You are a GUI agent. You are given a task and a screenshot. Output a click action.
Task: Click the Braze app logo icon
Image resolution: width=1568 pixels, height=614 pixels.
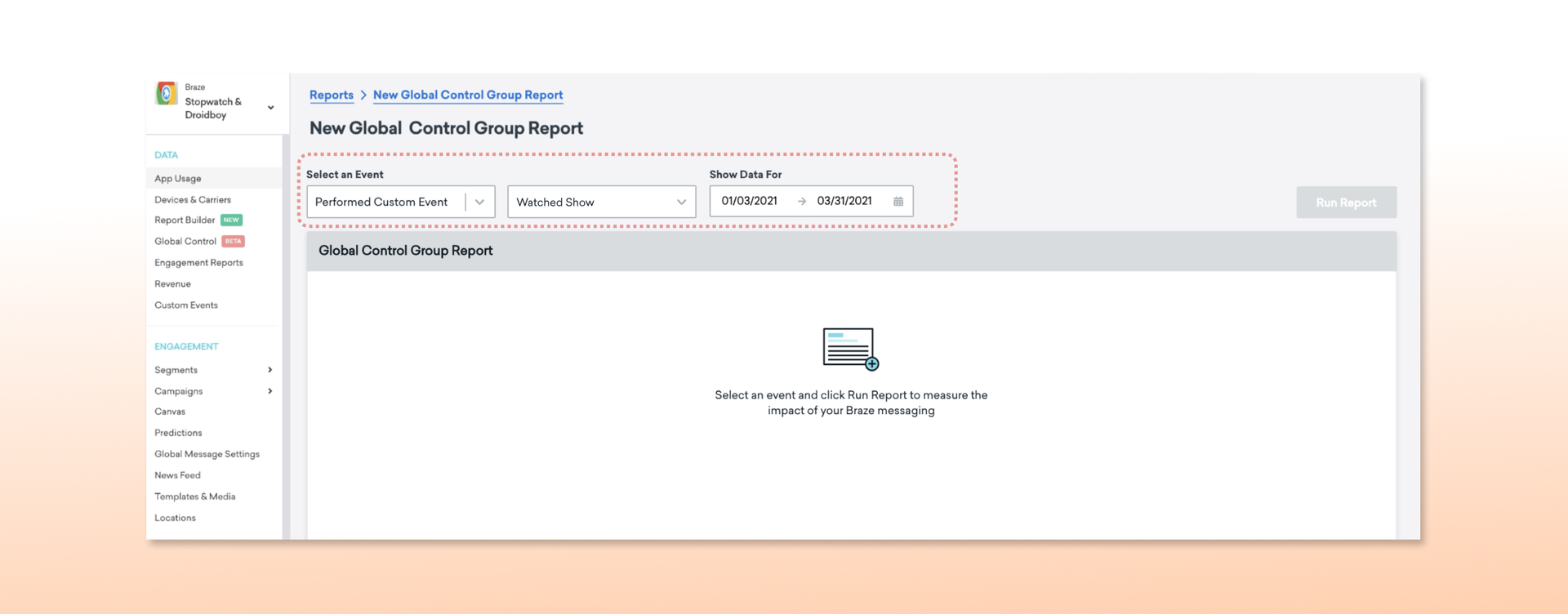point(167,94)
